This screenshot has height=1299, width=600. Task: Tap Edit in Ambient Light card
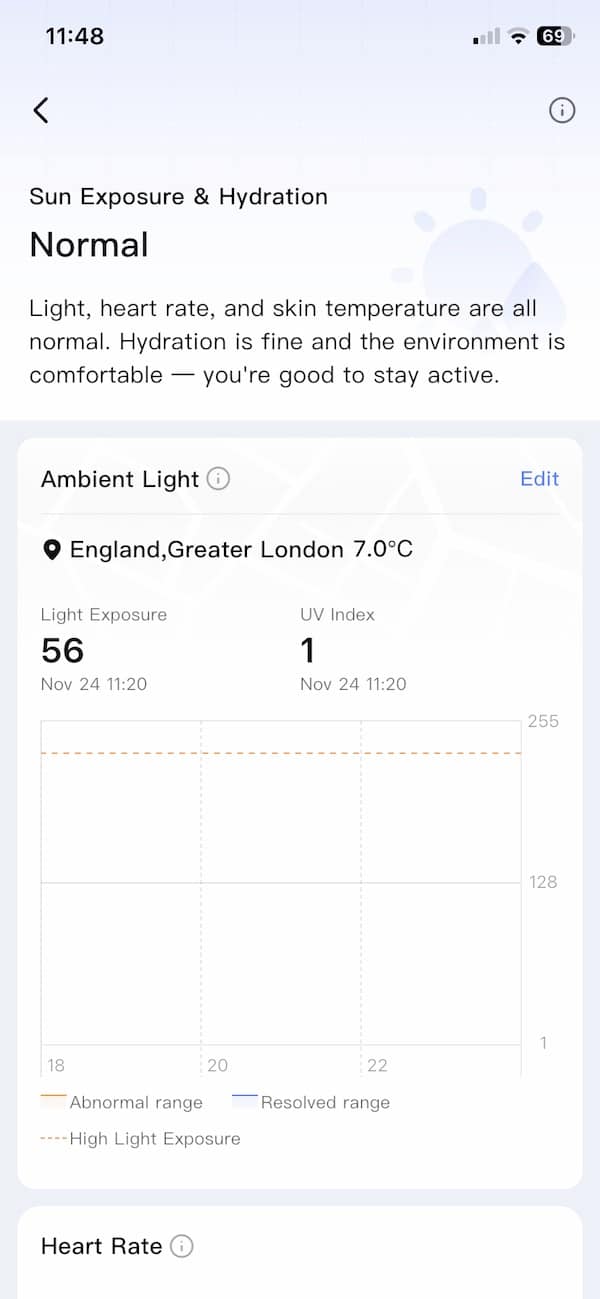(x=539, y=479)
